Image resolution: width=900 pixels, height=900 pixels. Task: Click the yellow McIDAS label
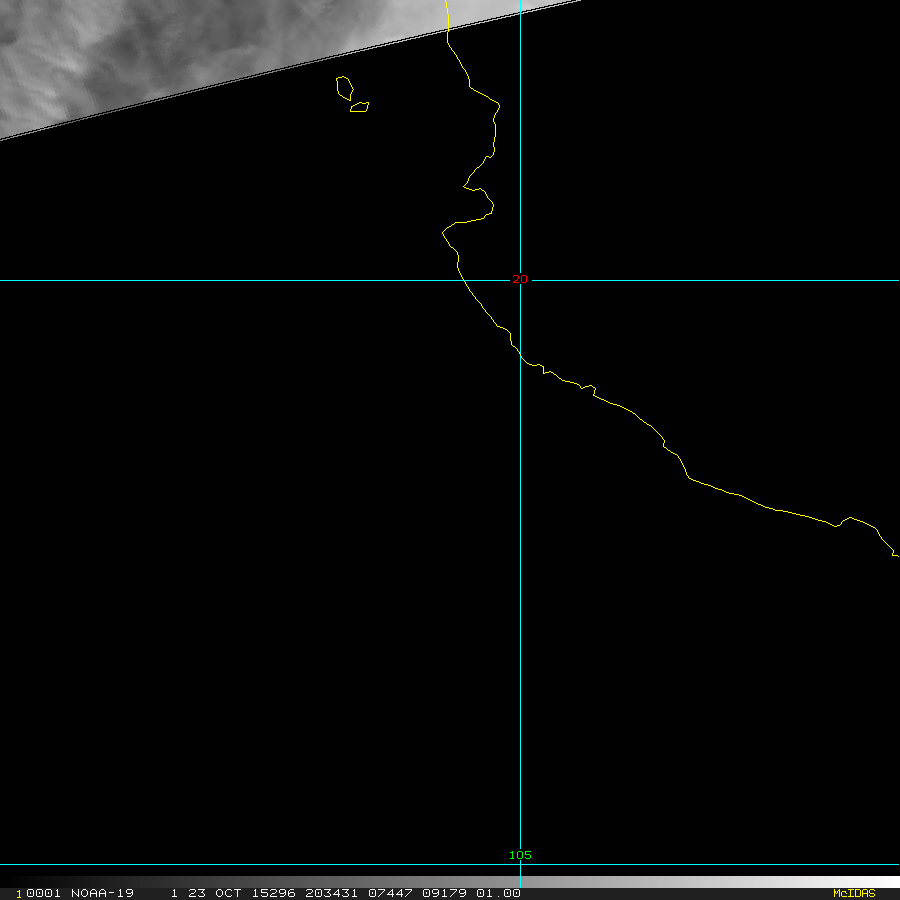click(854, 893)
